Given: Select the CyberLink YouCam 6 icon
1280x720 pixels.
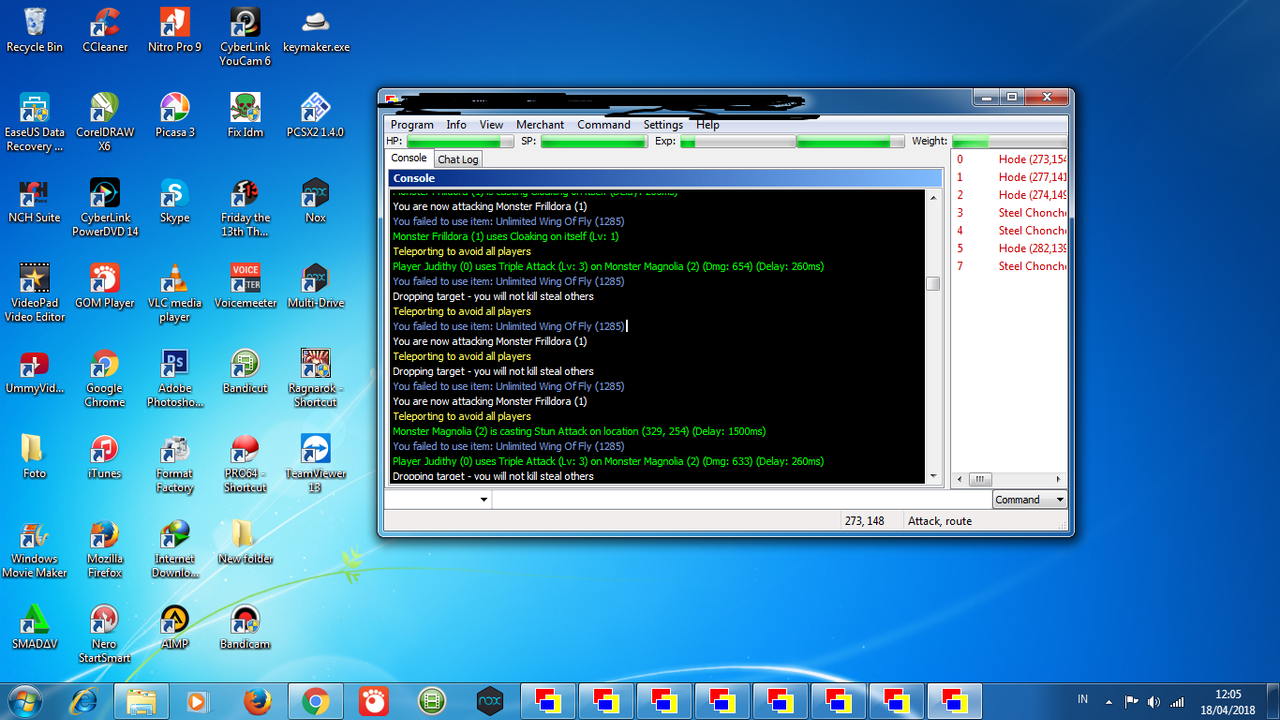Looking at the screenshot, I should 245,37.
